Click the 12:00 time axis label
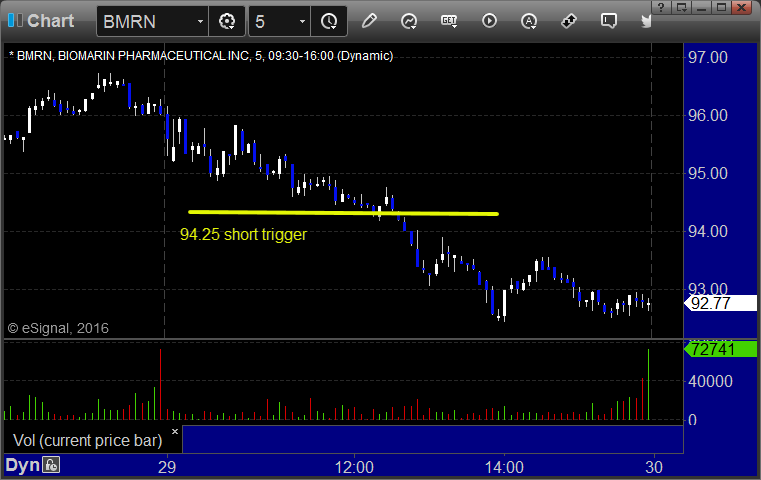761x480 pixels. (354, 467)
